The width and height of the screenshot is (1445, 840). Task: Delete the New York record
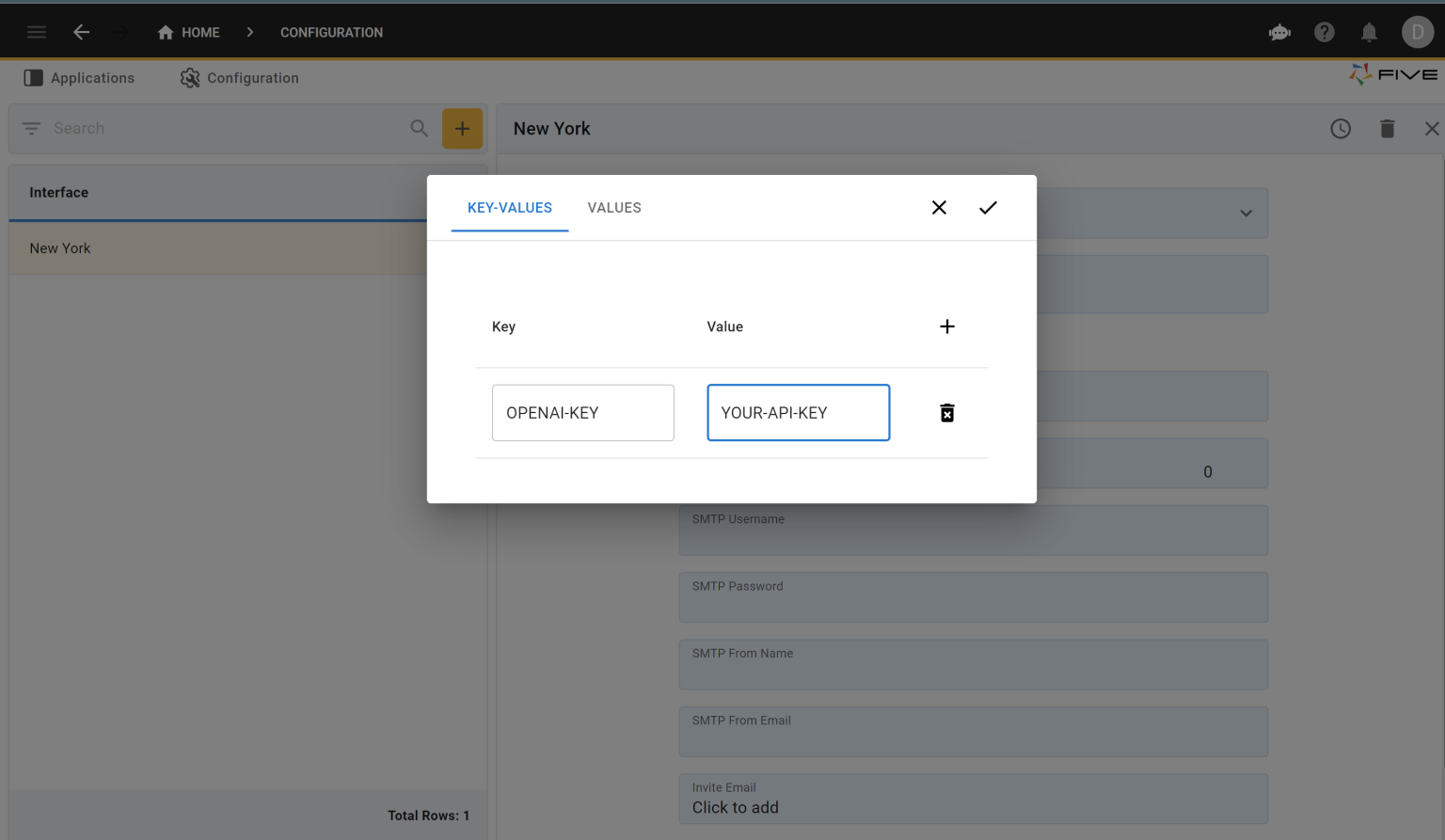(x=1388, y=129)
